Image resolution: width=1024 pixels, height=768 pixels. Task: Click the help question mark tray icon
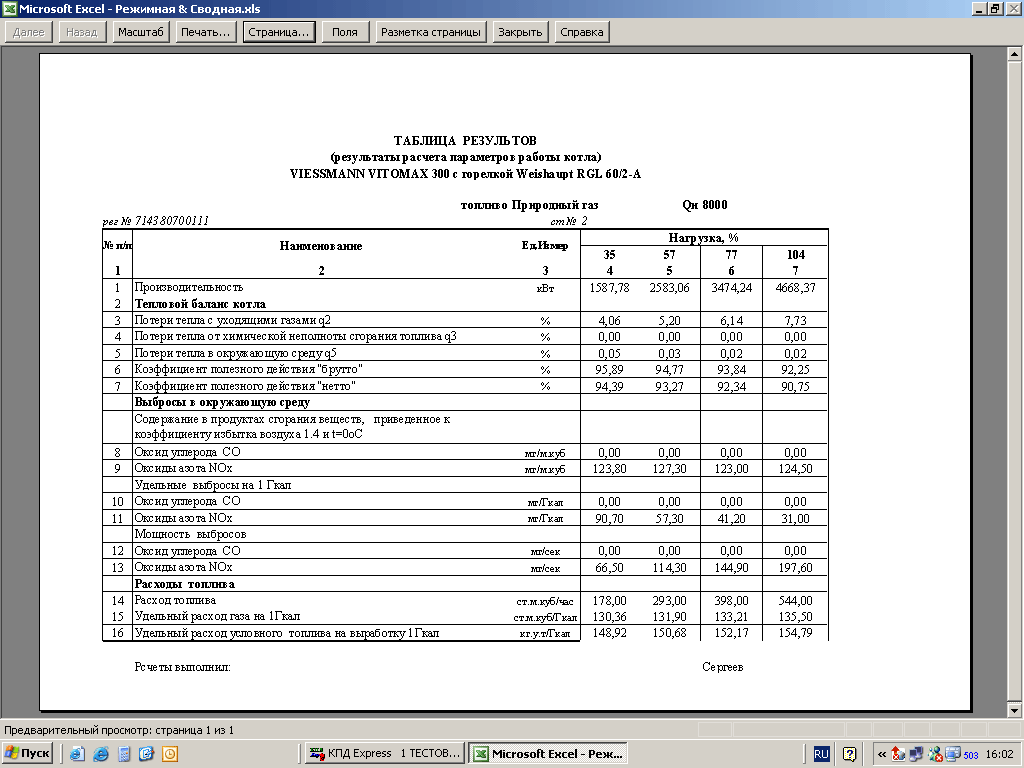point(849,754)
